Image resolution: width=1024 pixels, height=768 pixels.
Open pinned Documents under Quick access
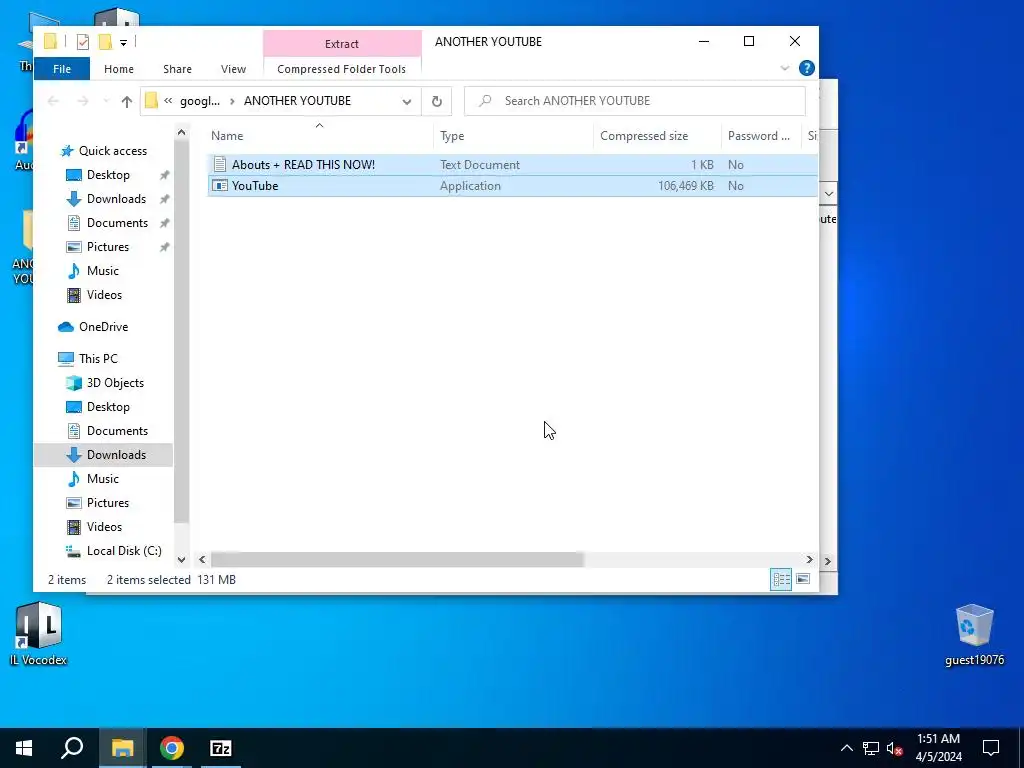click(x=117, y=223)
